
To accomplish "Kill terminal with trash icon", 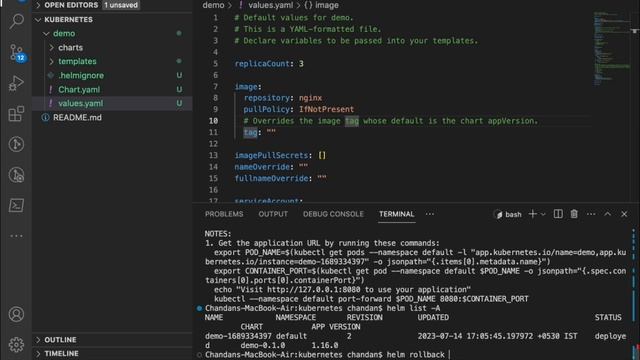I will coord(574,214).
